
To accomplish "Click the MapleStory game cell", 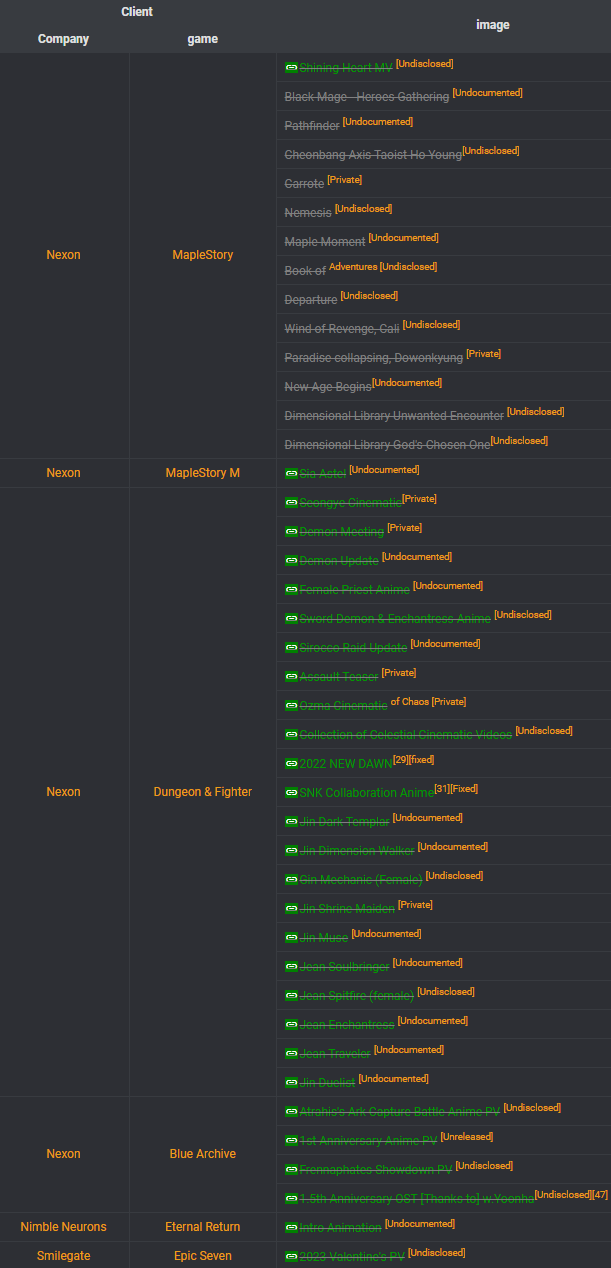I will click(x=202, y=255).
